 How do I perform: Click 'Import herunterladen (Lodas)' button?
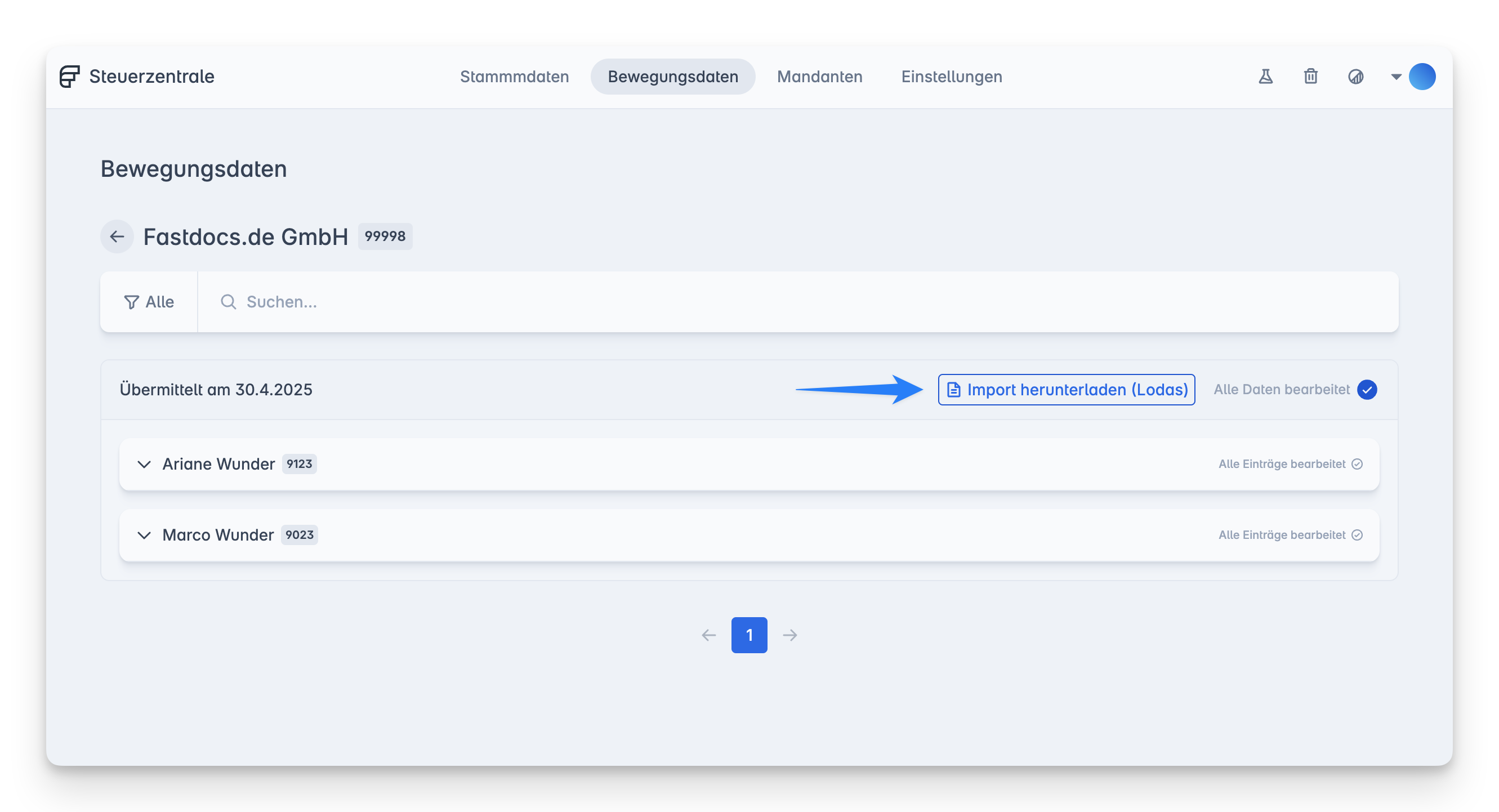pos(1066,390)
